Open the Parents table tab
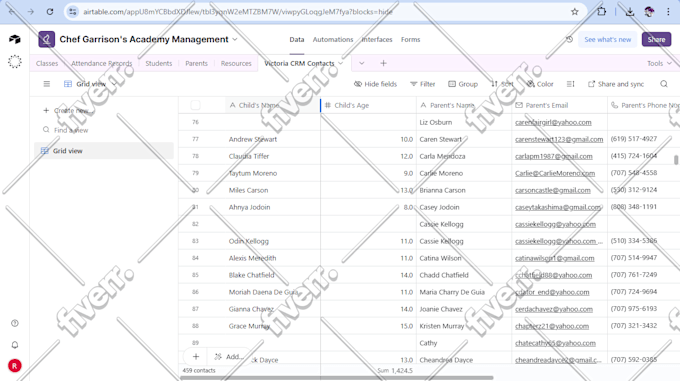Viewport: 680px width, 381px height. click(x=196, y=63)
